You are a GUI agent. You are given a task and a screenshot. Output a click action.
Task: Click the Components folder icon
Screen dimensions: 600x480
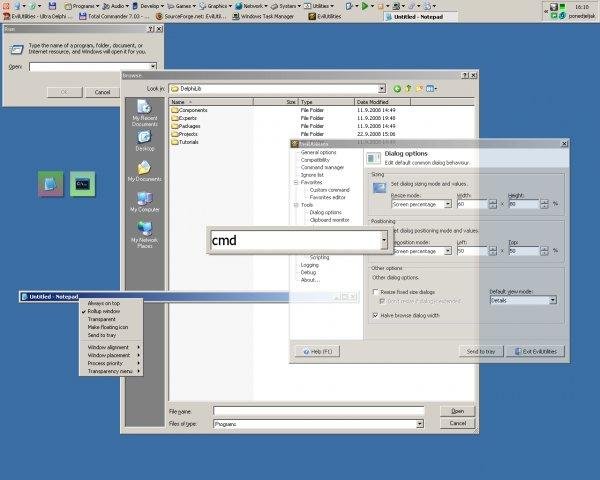[175, 110]
